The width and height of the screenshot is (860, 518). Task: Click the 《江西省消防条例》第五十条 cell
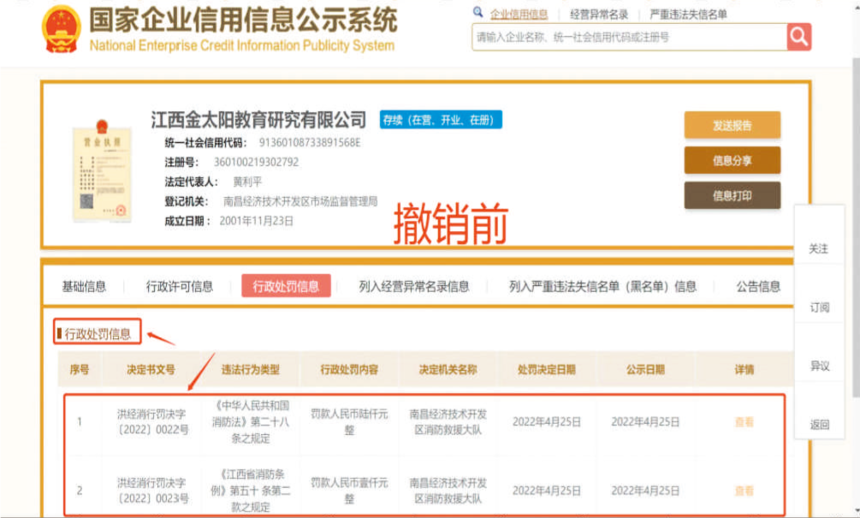(251, 491)
